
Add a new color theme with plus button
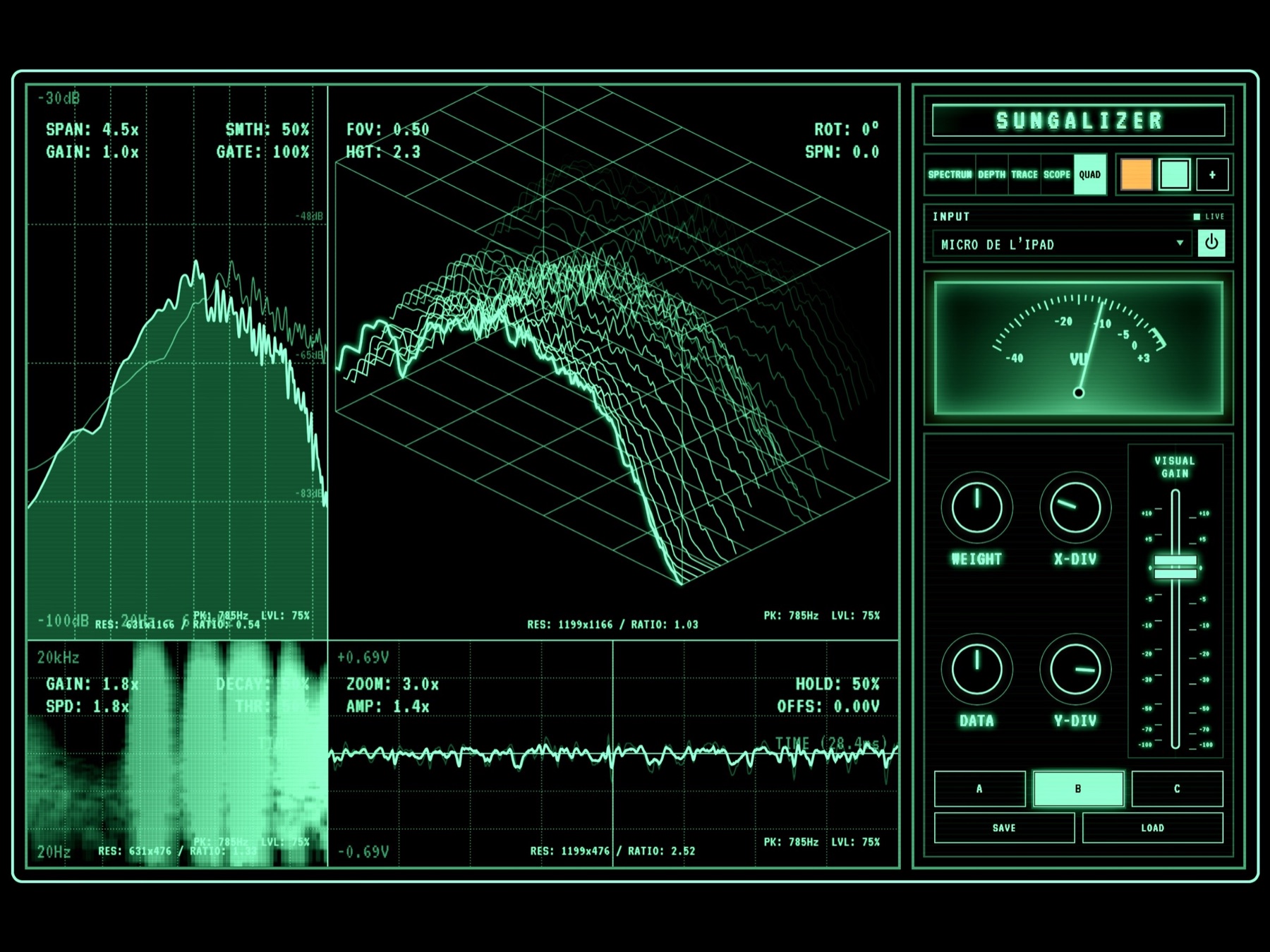pyautogui.click(x=1212, y=174)
